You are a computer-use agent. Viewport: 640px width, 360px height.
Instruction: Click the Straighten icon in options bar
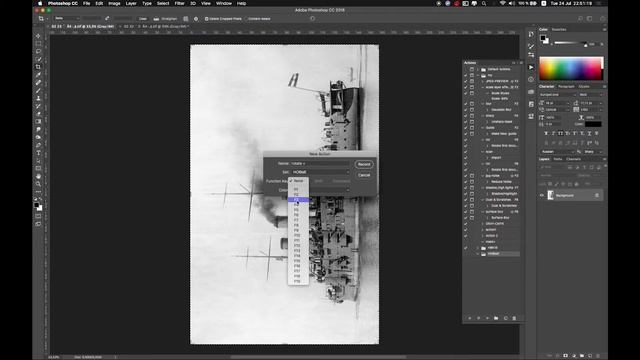pos(156,19)
